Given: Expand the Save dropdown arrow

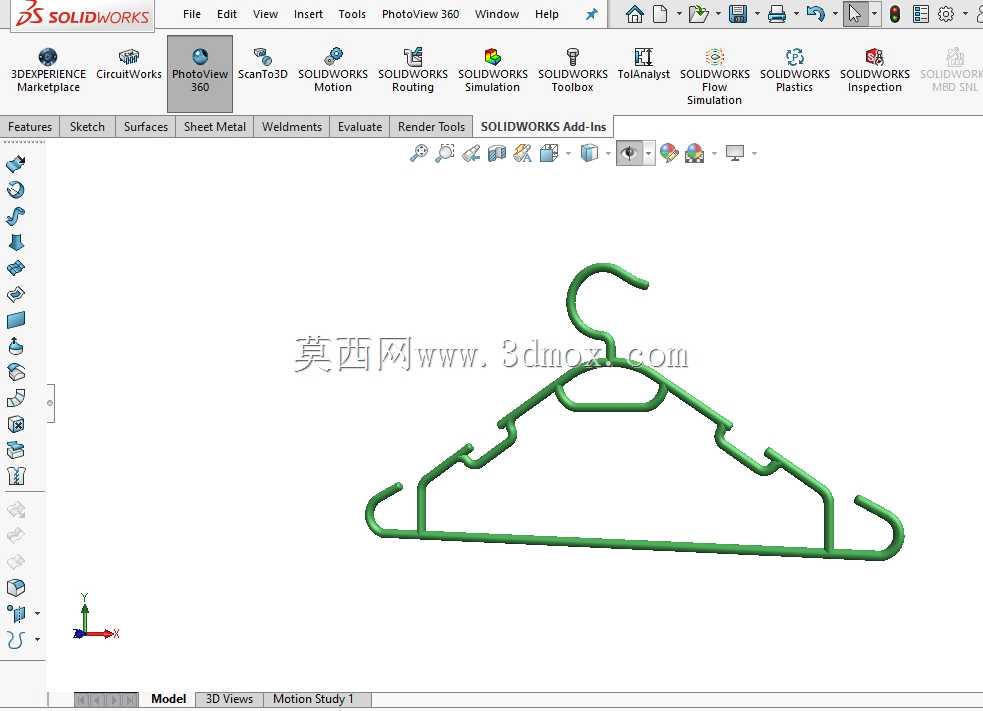Looking at the screenshot, I should pos(757,14).
